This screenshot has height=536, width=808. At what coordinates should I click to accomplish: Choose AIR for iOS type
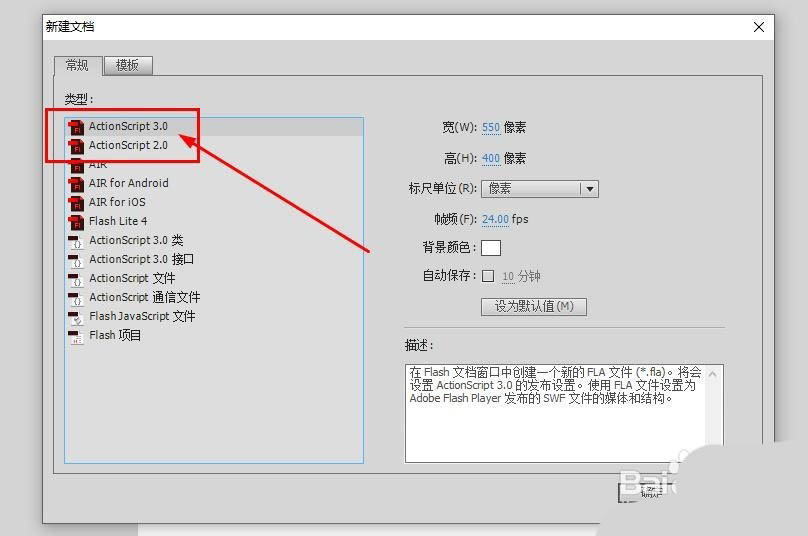[x=214, y=203]
